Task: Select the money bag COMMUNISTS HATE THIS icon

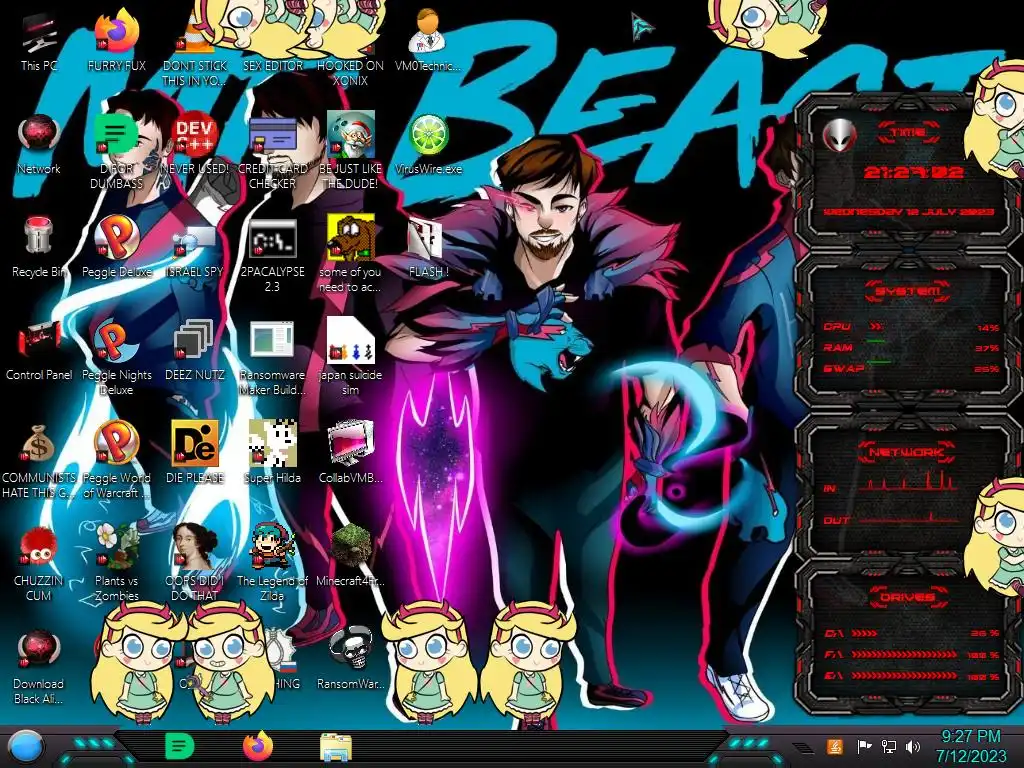Action: pos(39,461)
